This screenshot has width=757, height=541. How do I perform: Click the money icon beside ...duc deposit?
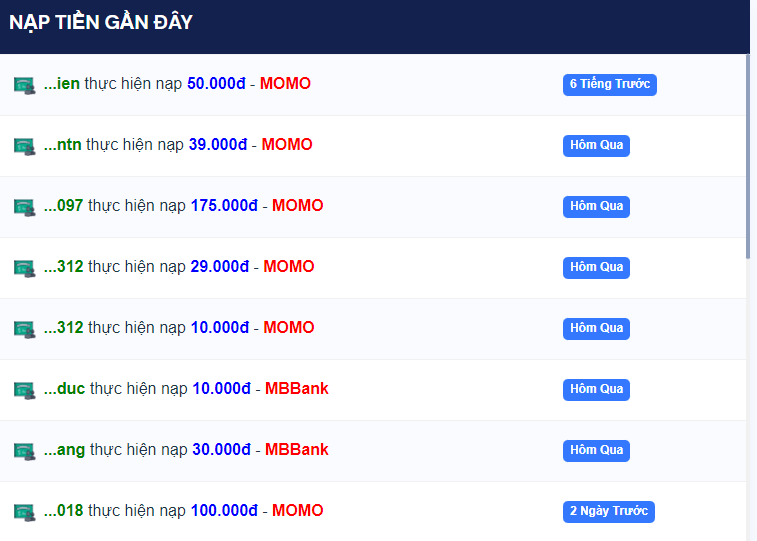25,390
